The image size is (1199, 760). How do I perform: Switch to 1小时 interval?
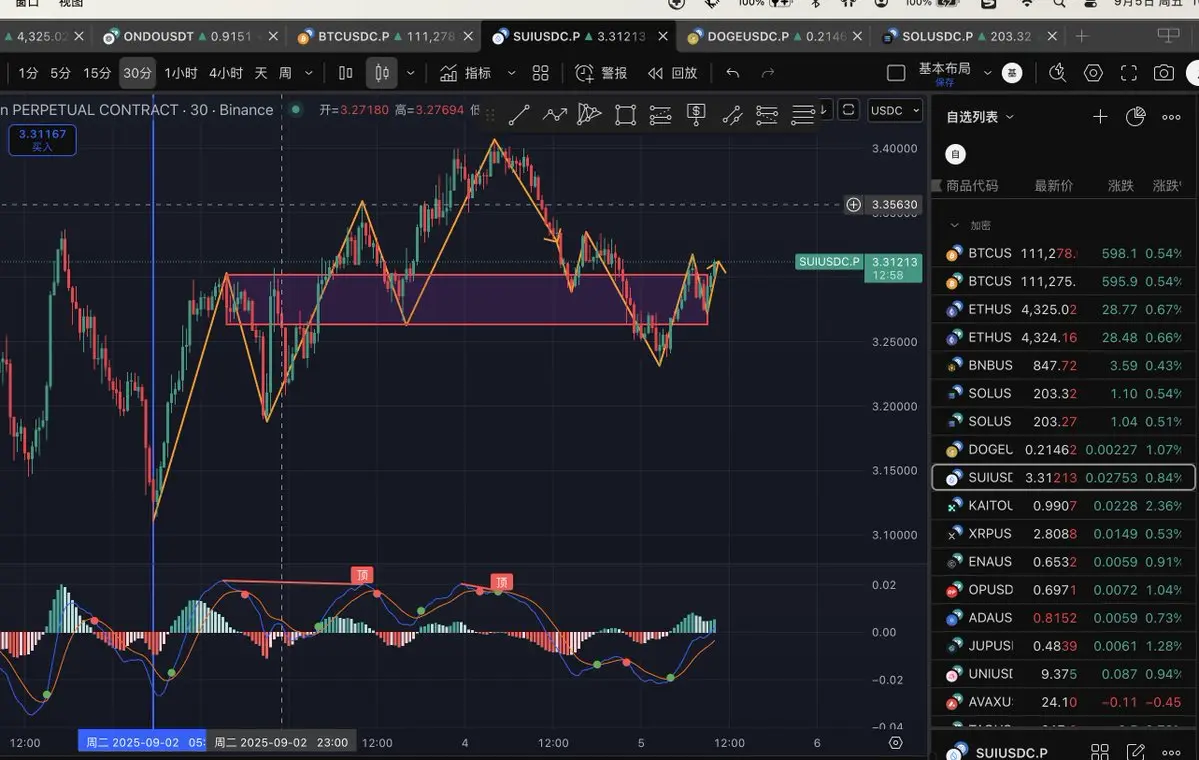(180, 73)
